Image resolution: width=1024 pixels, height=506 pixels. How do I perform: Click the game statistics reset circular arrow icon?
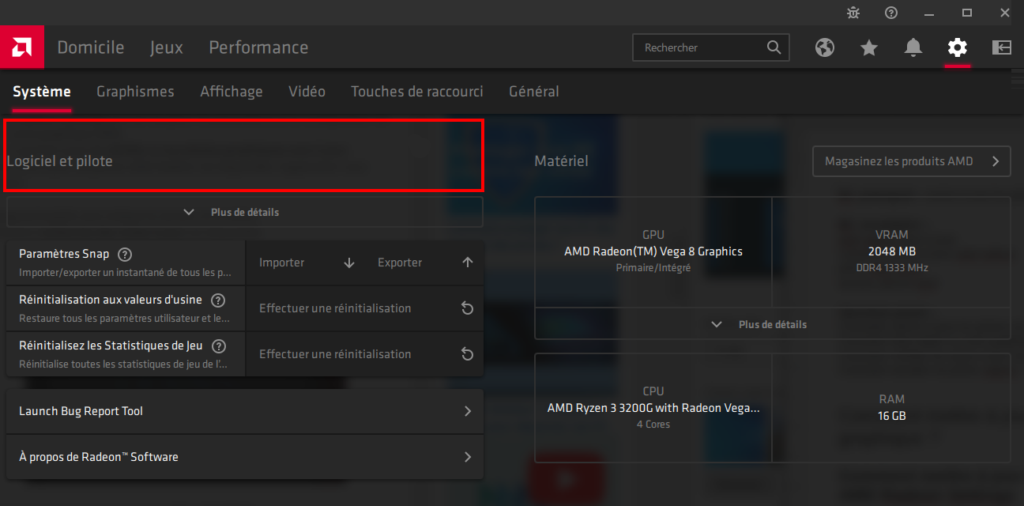pos(468,354)
